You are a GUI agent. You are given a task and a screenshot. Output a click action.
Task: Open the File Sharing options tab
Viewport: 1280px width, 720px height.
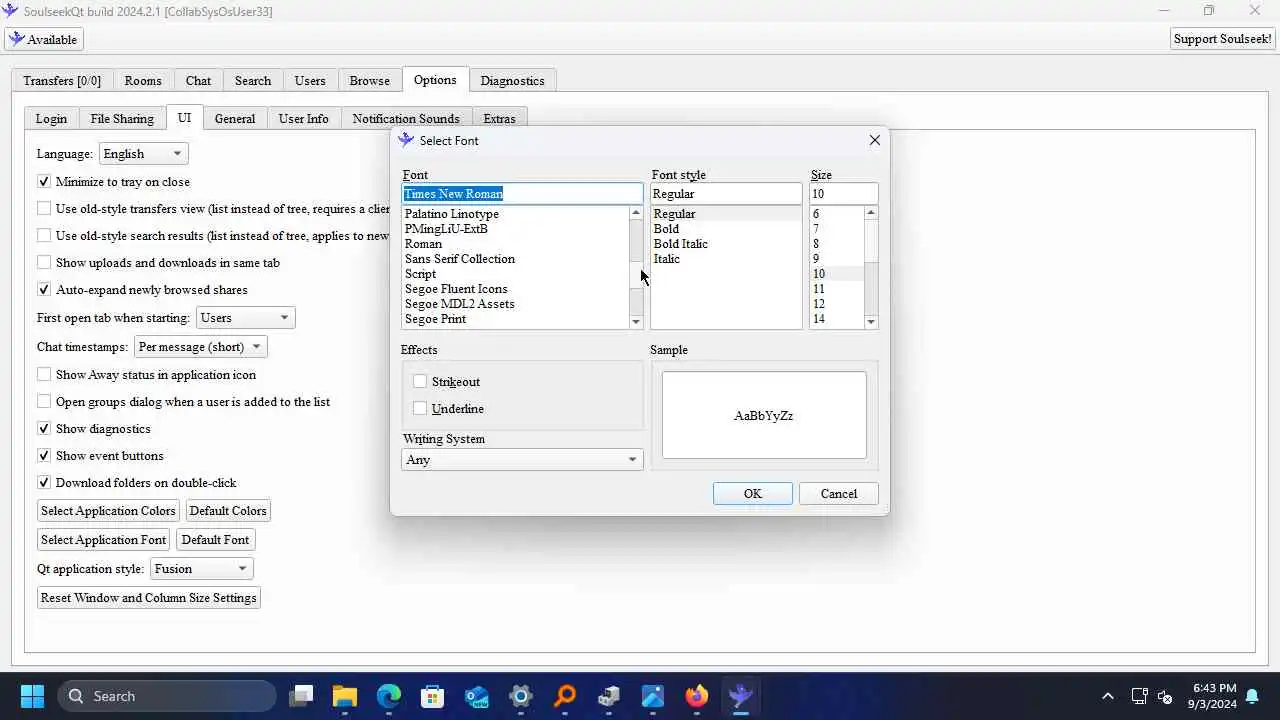pos(122,119)
